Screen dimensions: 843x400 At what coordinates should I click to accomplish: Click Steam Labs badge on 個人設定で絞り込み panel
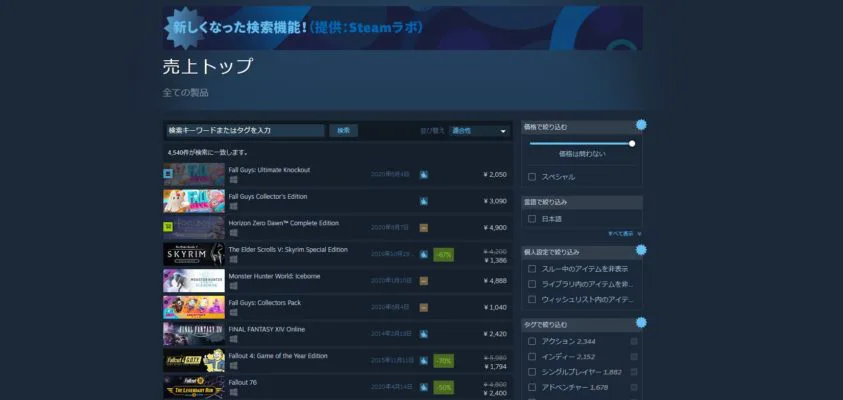(641, 250)
